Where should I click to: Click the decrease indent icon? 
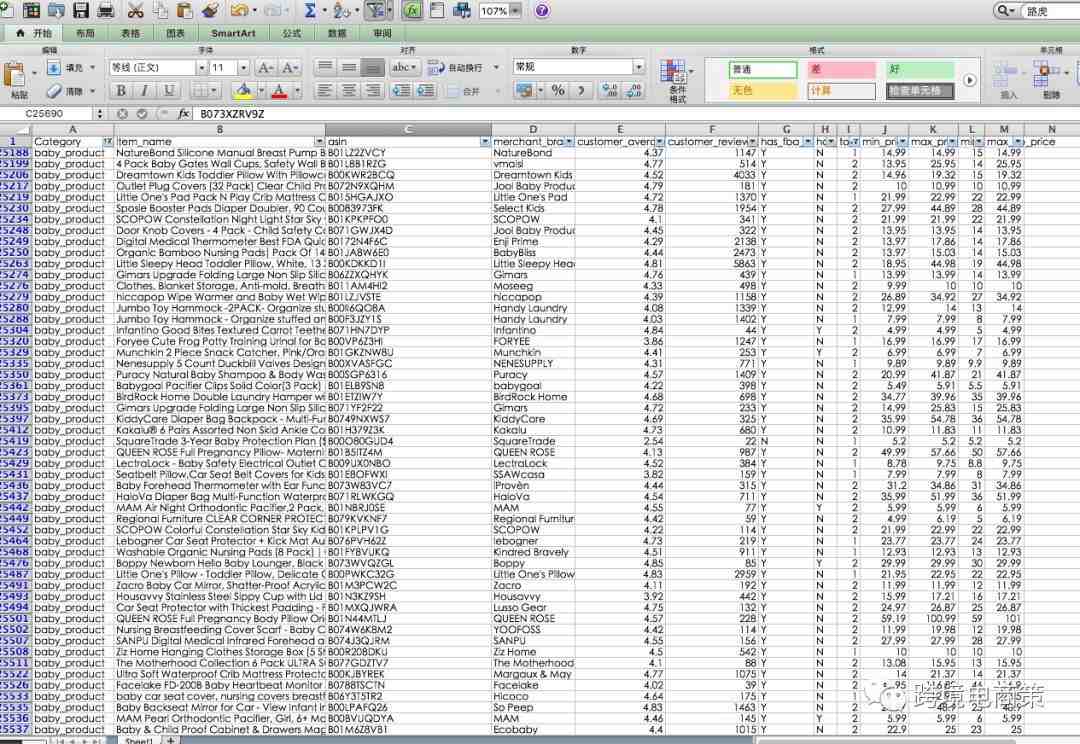pyautogui.click(x=401, y=90)
